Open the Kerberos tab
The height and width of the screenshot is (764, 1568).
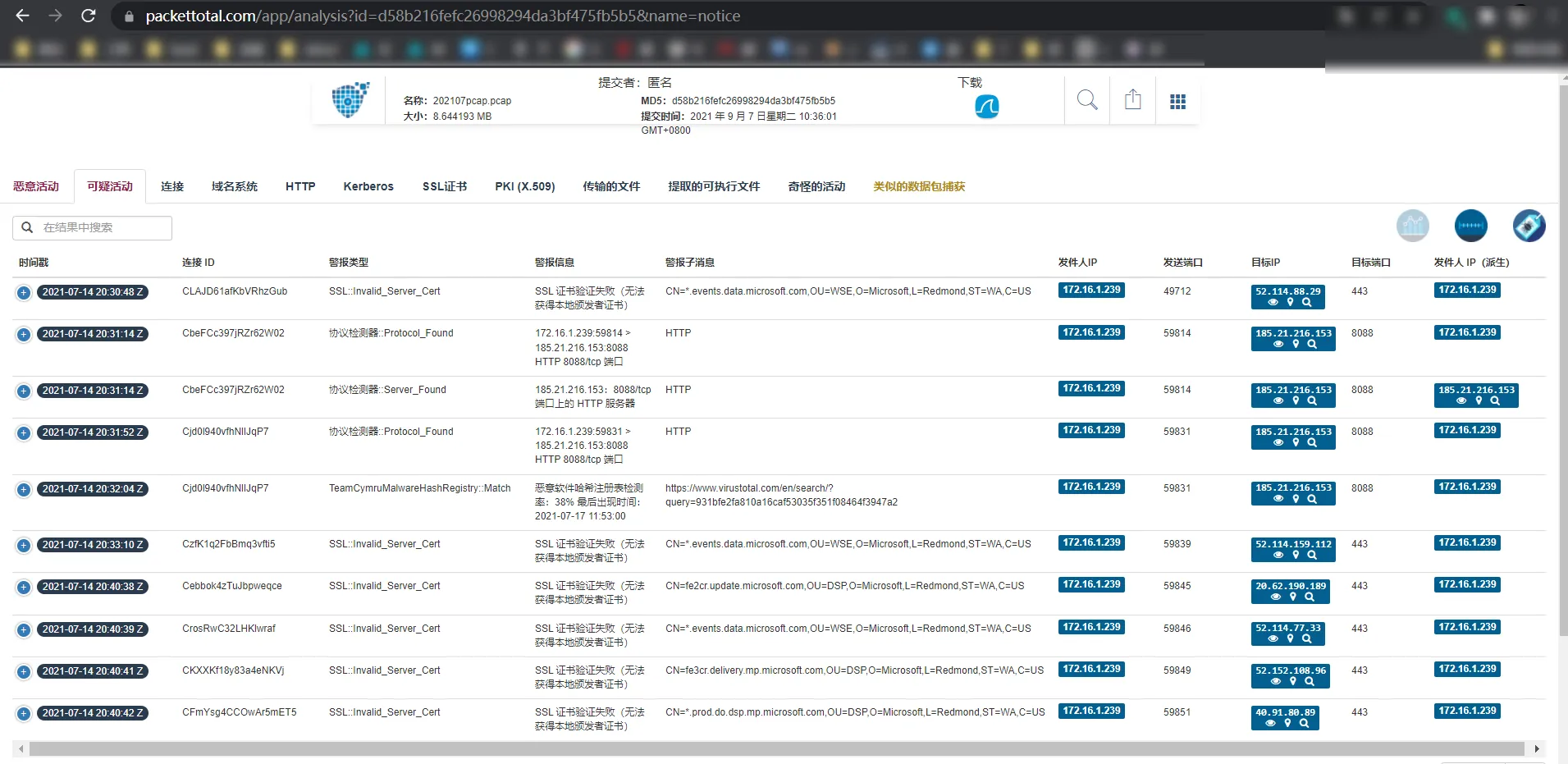click(x=368, y=186)
